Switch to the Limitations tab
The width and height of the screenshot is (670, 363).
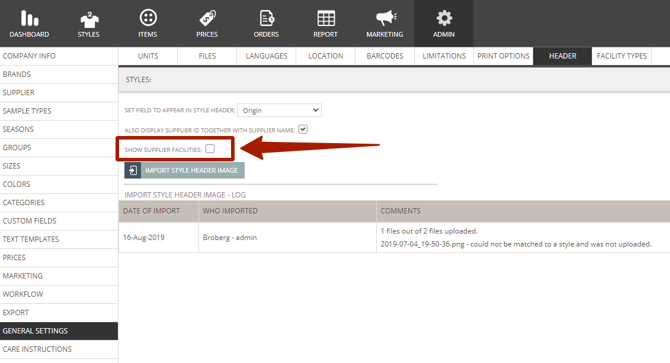click(x=444, y=56)
